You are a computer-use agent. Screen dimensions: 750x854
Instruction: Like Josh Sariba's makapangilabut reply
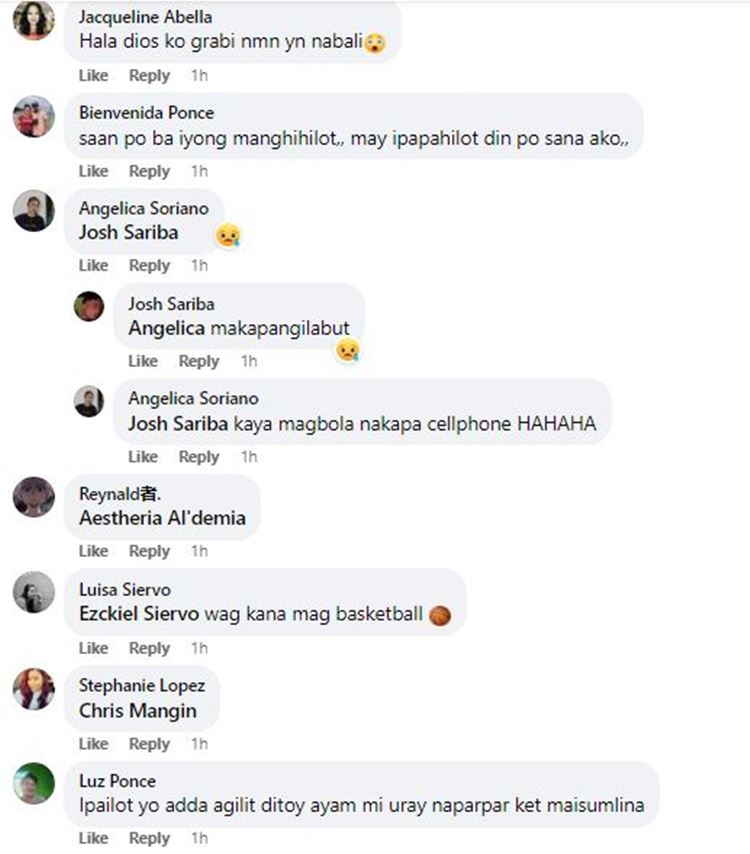[x=143, y=361]
